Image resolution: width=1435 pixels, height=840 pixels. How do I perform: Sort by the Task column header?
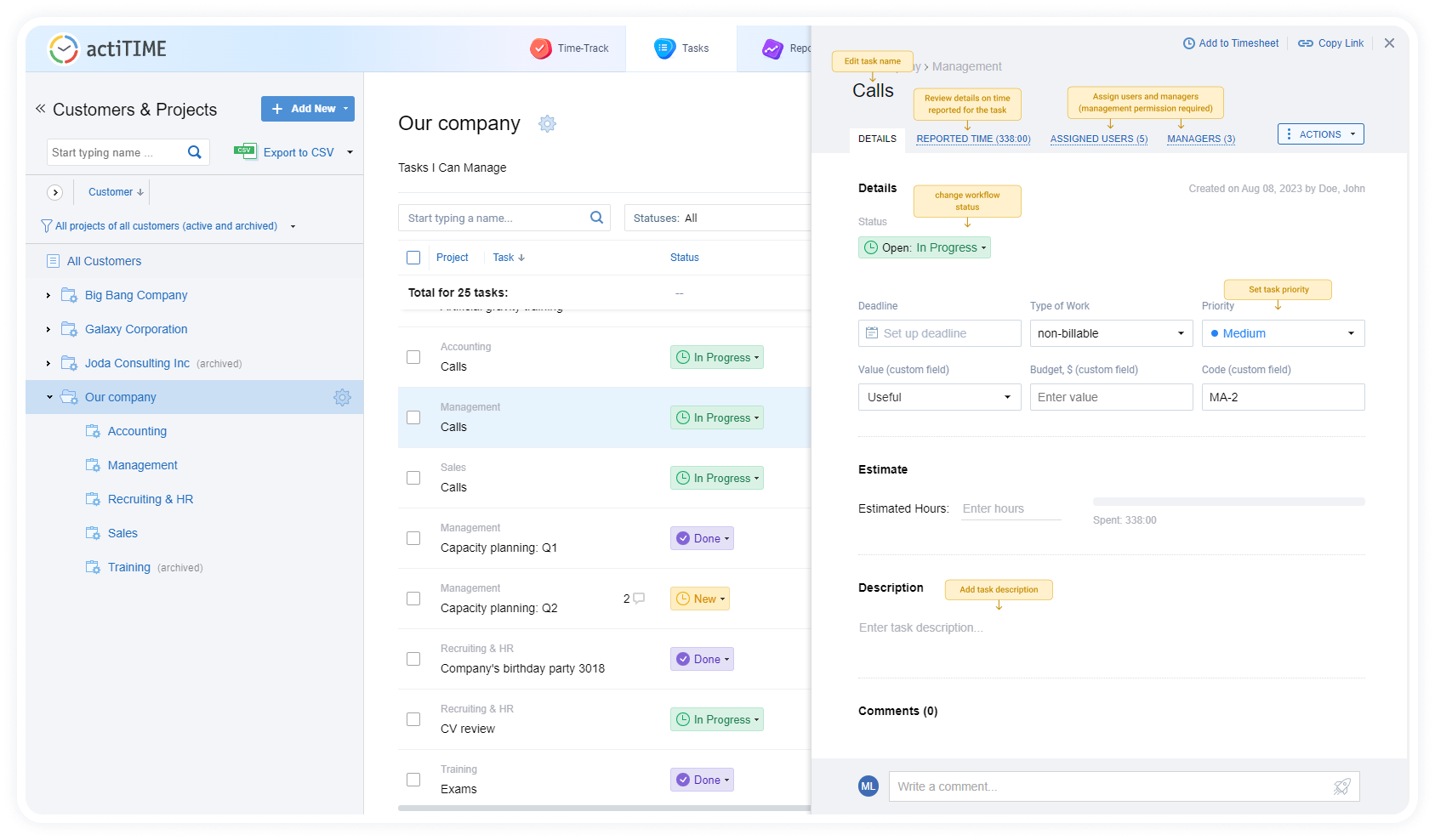tap(509, 258)
